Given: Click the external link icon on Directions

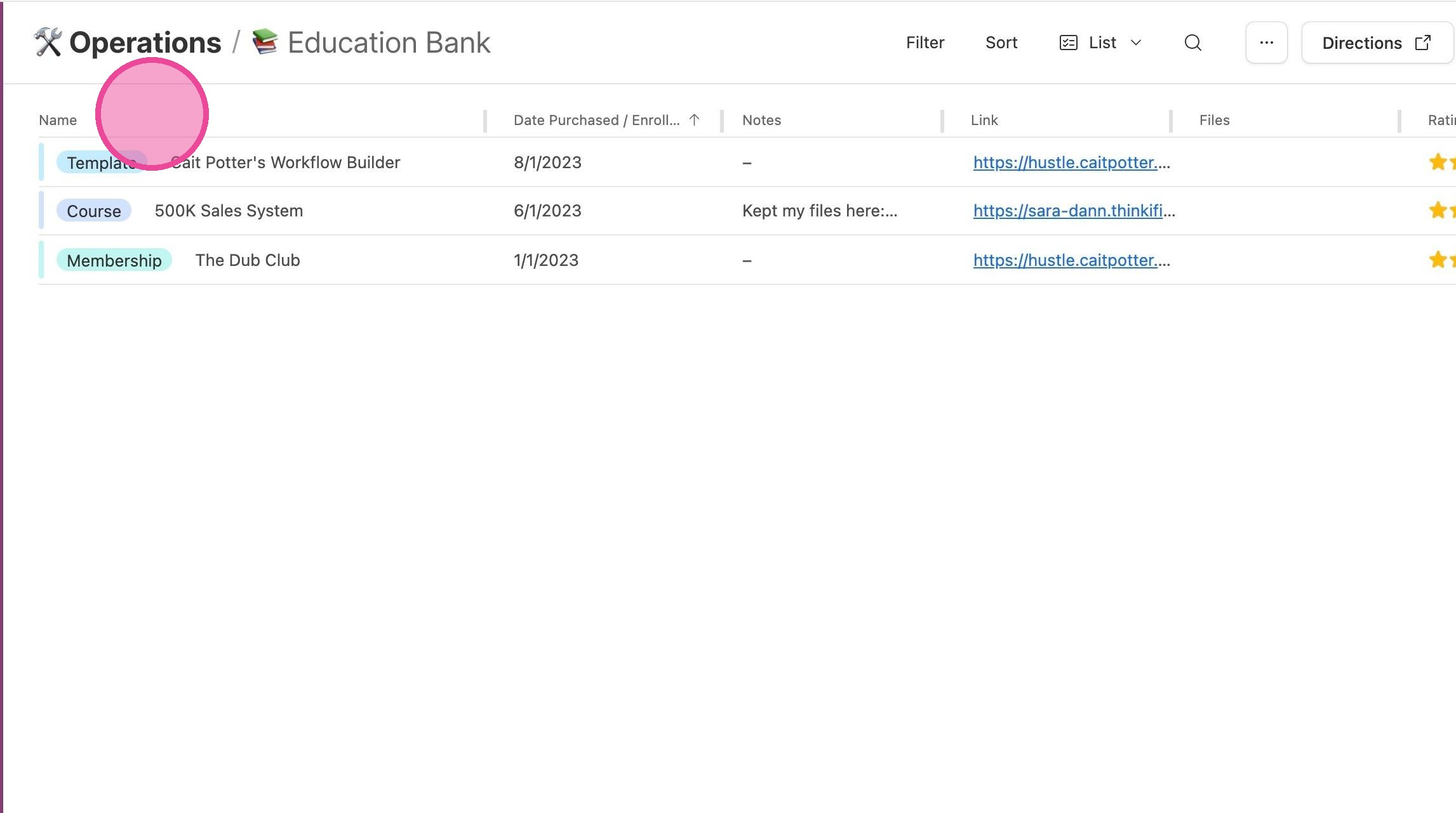Looking at the screenshot, I should tap(1423, 43).
